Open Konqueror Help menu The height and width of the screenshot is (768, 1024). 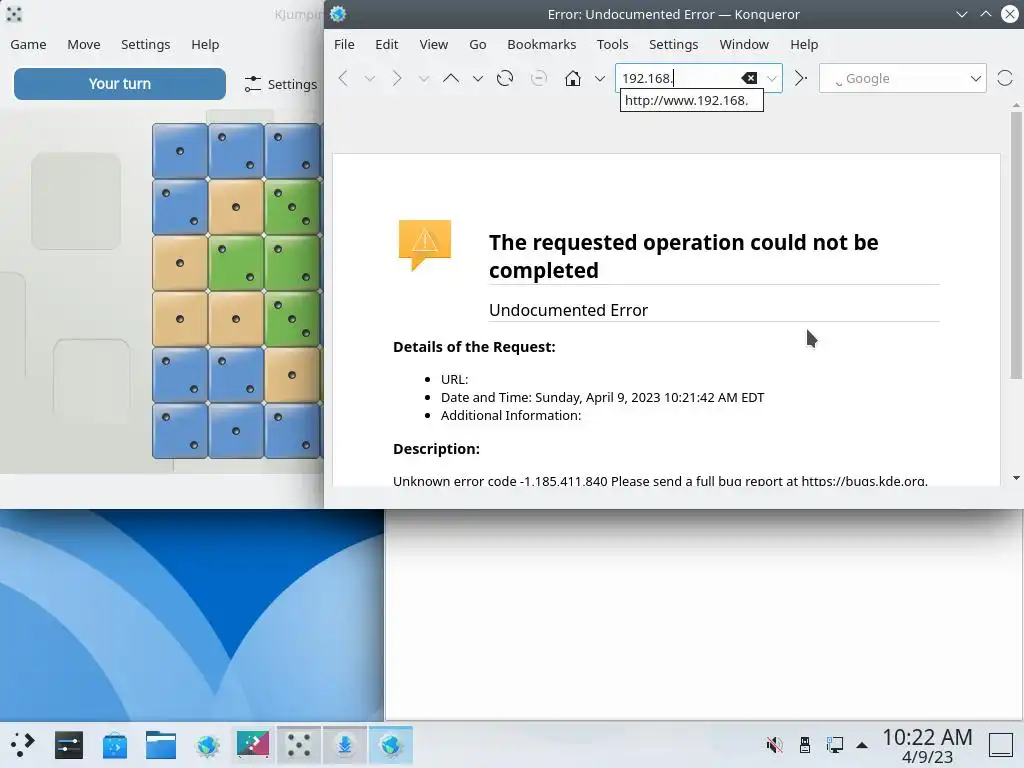pos(804,44)
